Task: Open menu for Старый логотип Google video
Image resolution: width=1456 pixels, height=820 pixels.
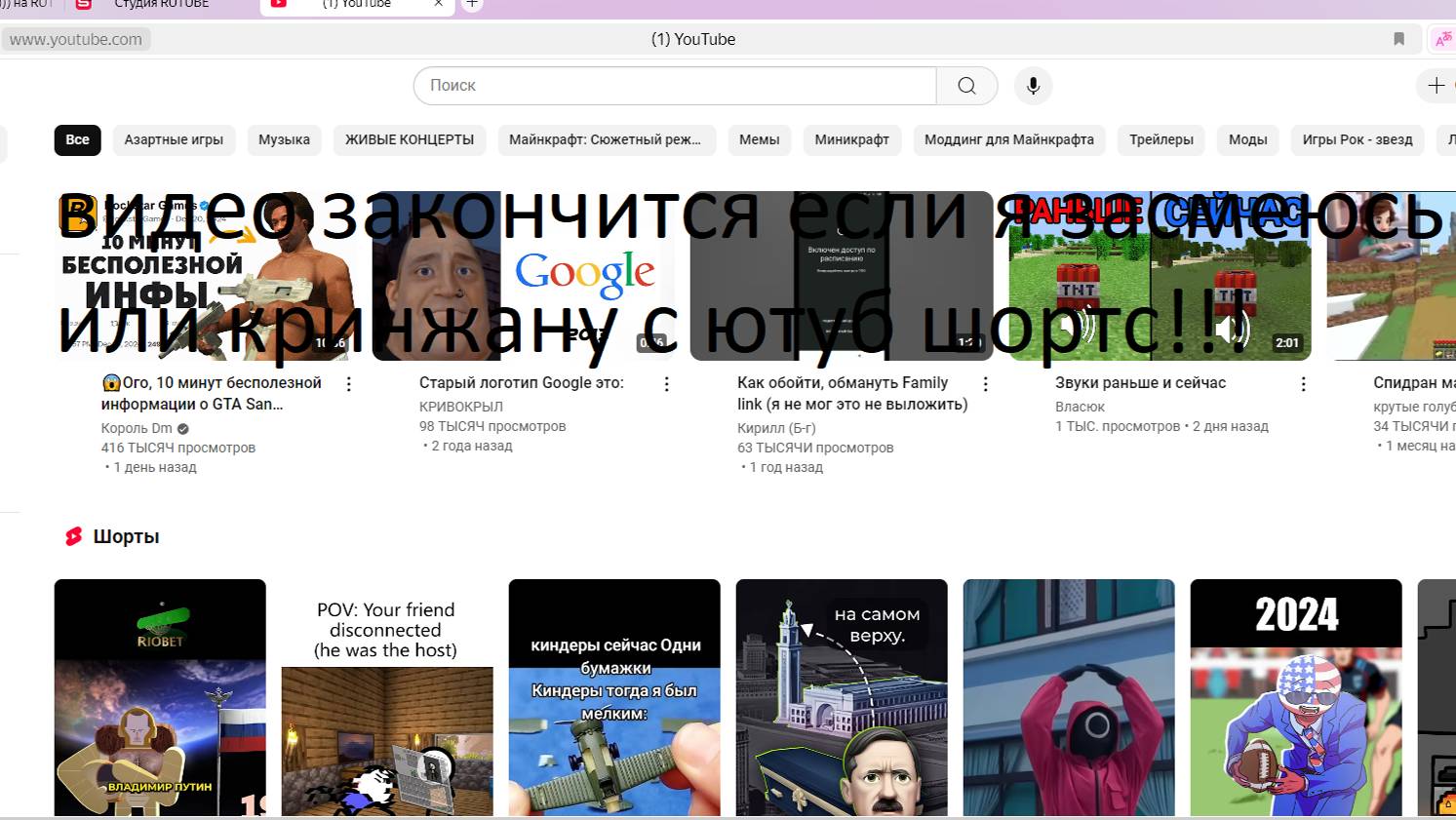Action: click(667, 384)
